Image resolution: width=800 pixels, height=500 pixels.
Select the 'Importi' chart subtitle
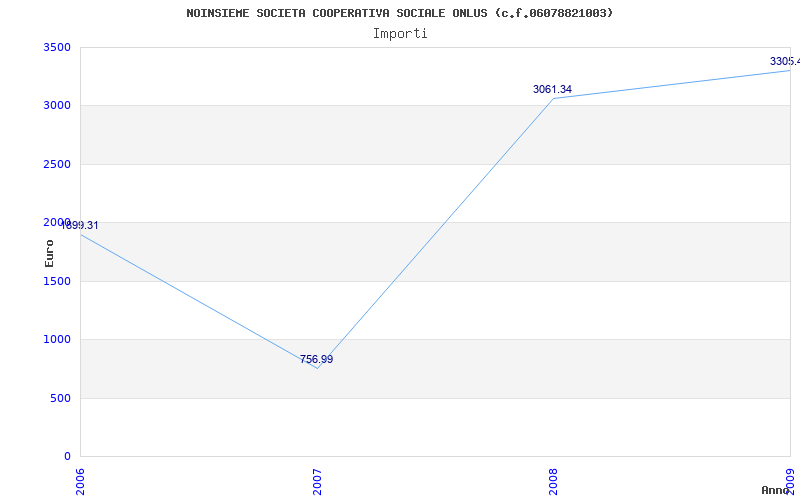tap(400, 34)
